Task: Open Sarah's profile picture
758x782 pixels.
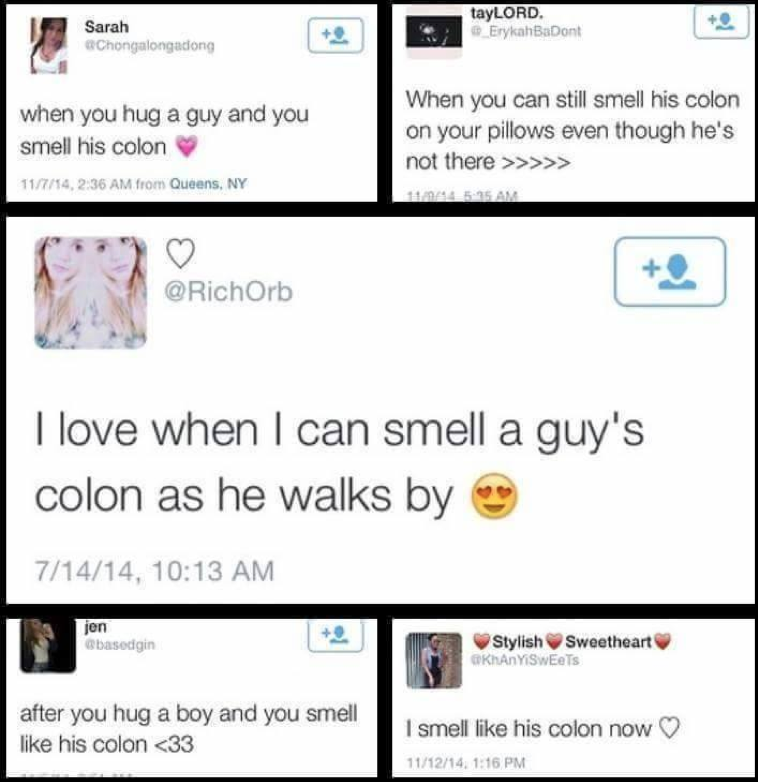Action: click(48, 45)
